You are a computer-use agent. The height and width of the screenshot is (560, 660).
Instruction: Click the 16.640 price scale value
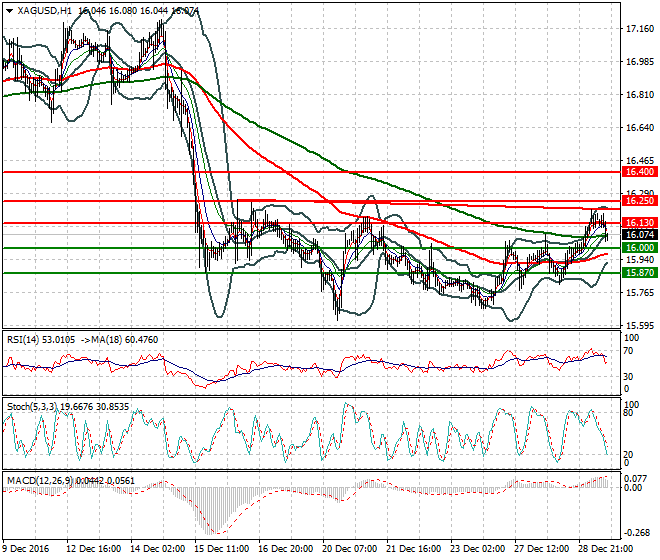click(640, 128)
